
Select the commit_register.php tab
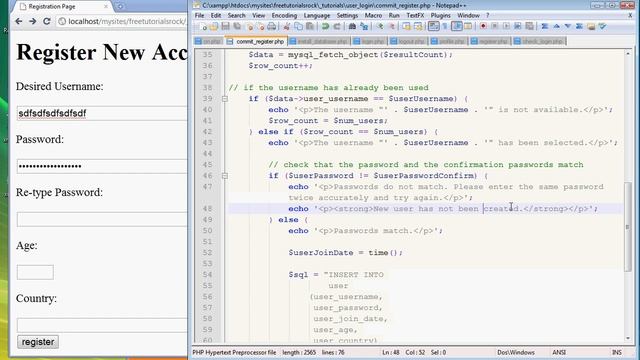click(256, 42)
